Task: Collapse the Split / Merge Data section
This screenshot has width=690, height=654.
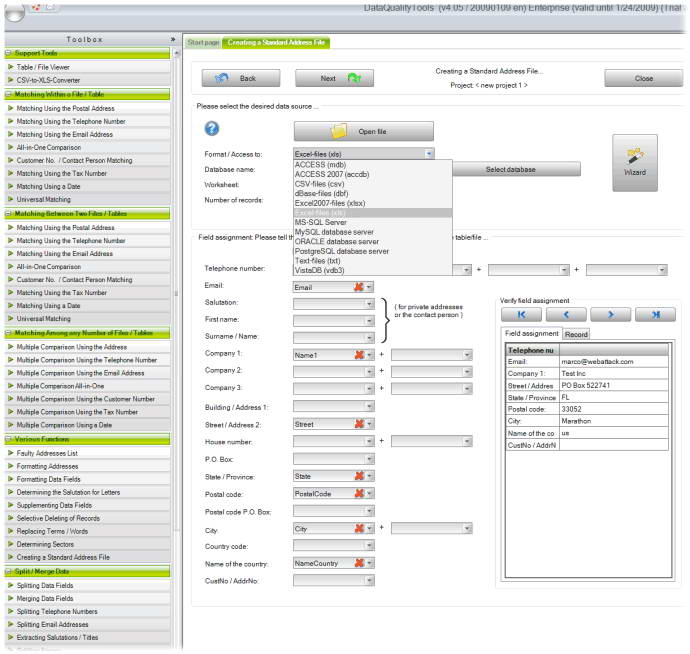Action: point(8,572)
